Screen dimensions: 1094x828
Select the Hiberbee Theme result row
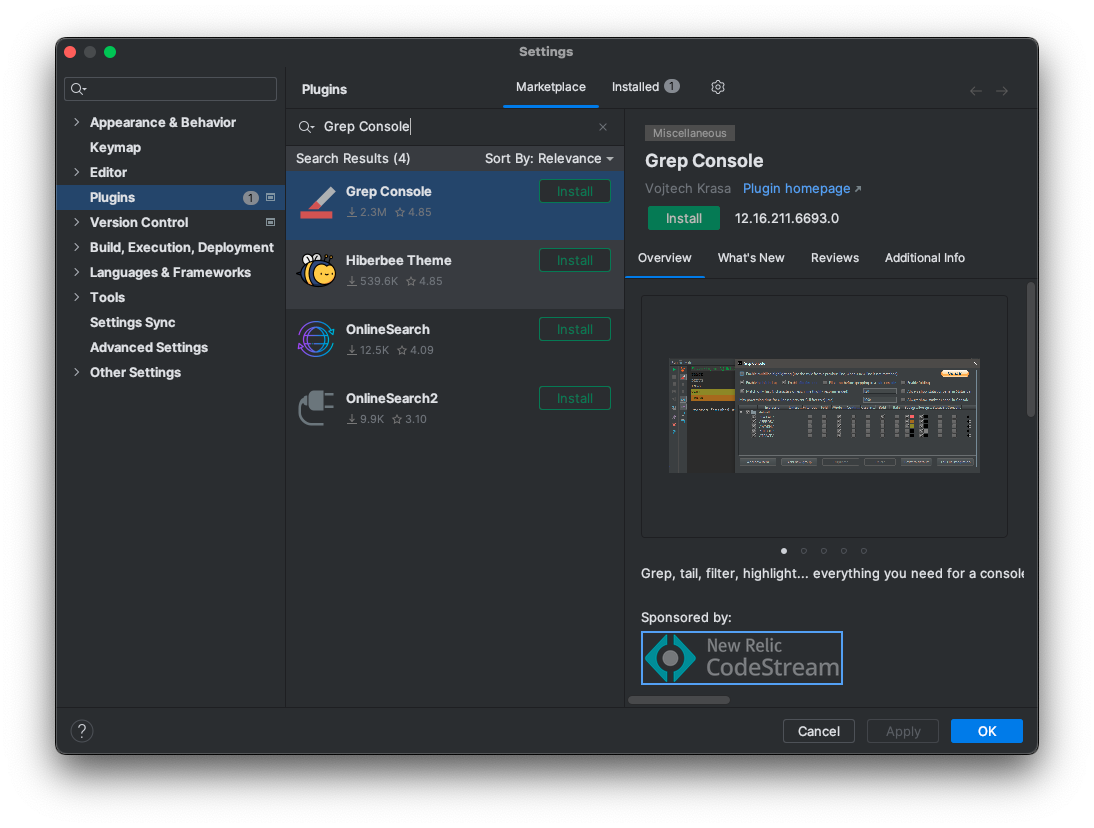tap(455, 274)
